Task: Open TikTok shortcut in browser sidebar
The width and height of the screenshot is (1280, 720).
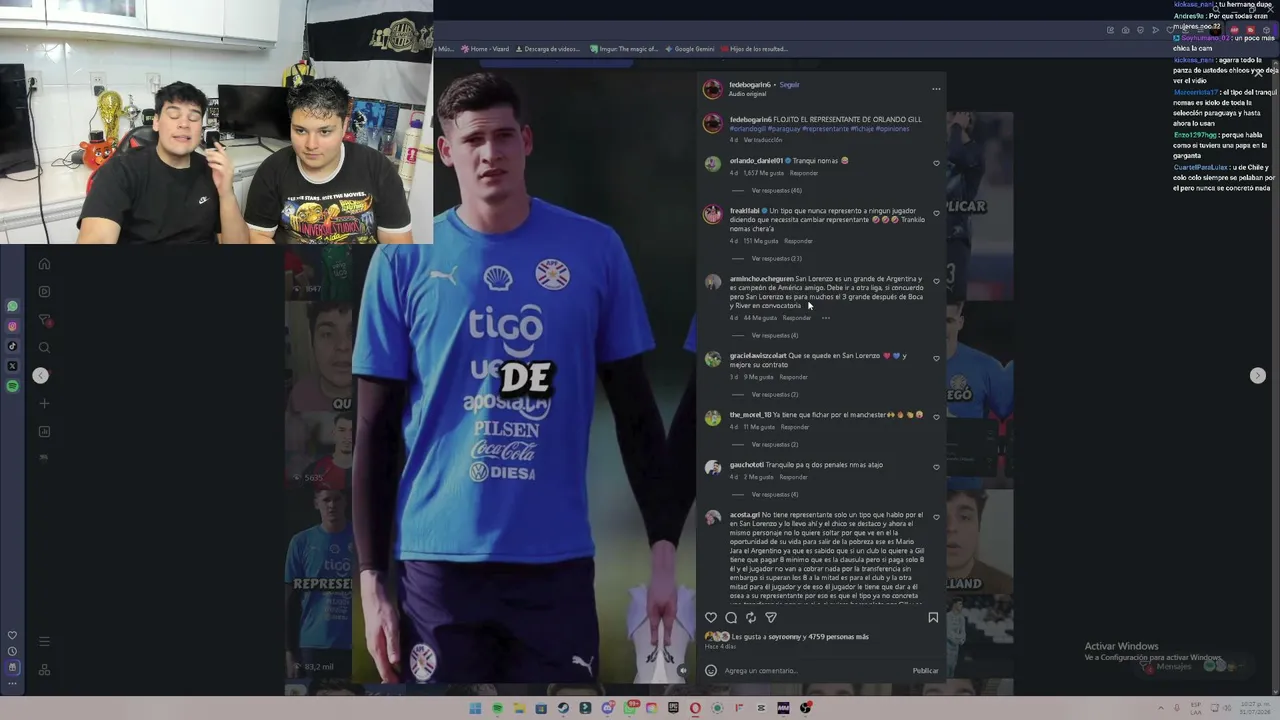Action: (12, 346)
